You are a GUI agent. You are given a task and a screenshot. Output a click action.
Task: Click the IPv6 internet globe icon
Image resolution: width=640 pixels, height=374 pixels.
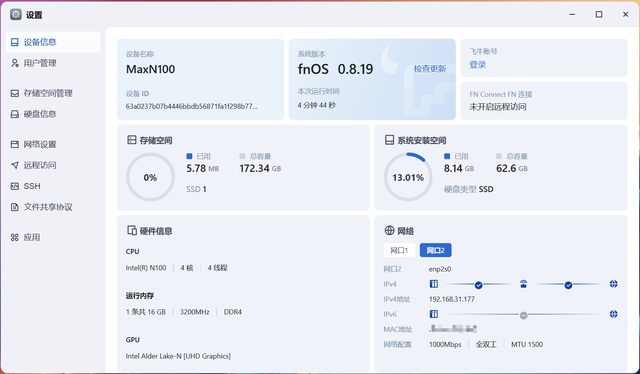pyautogui.click(x=613, y=314)
